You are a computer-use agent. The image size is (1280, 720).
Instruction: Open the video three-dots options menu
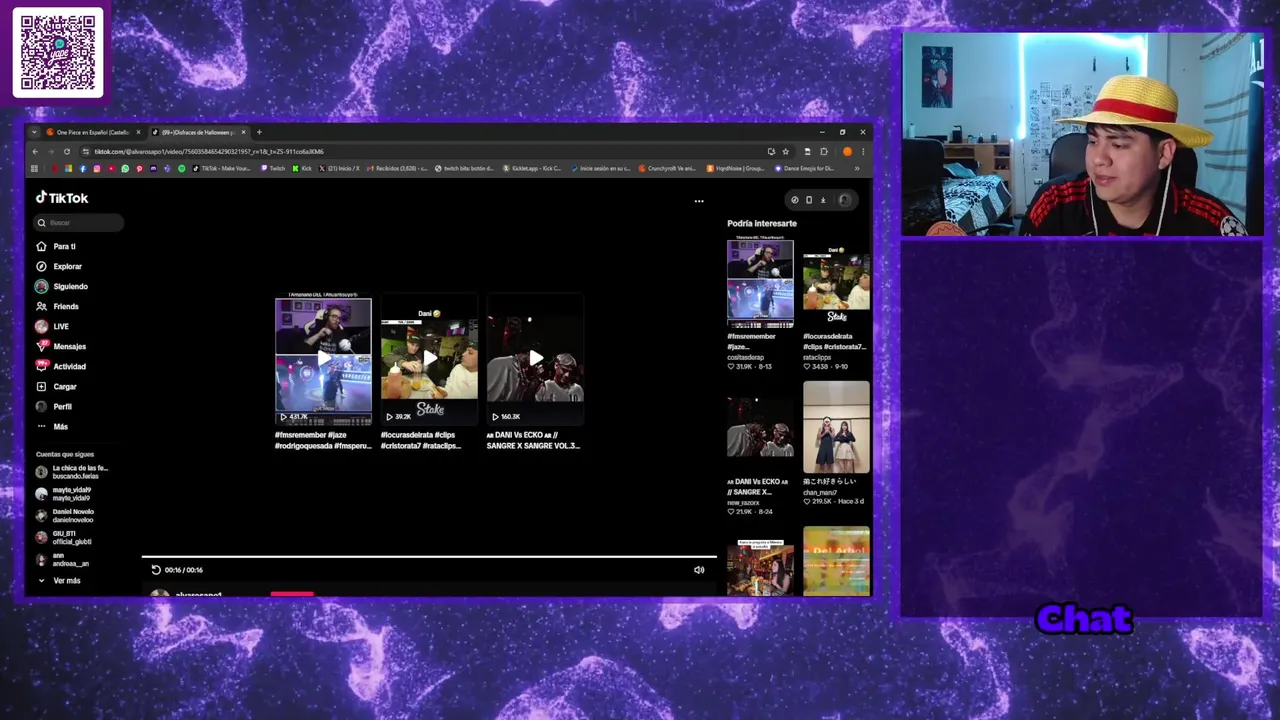pos(699,201)
